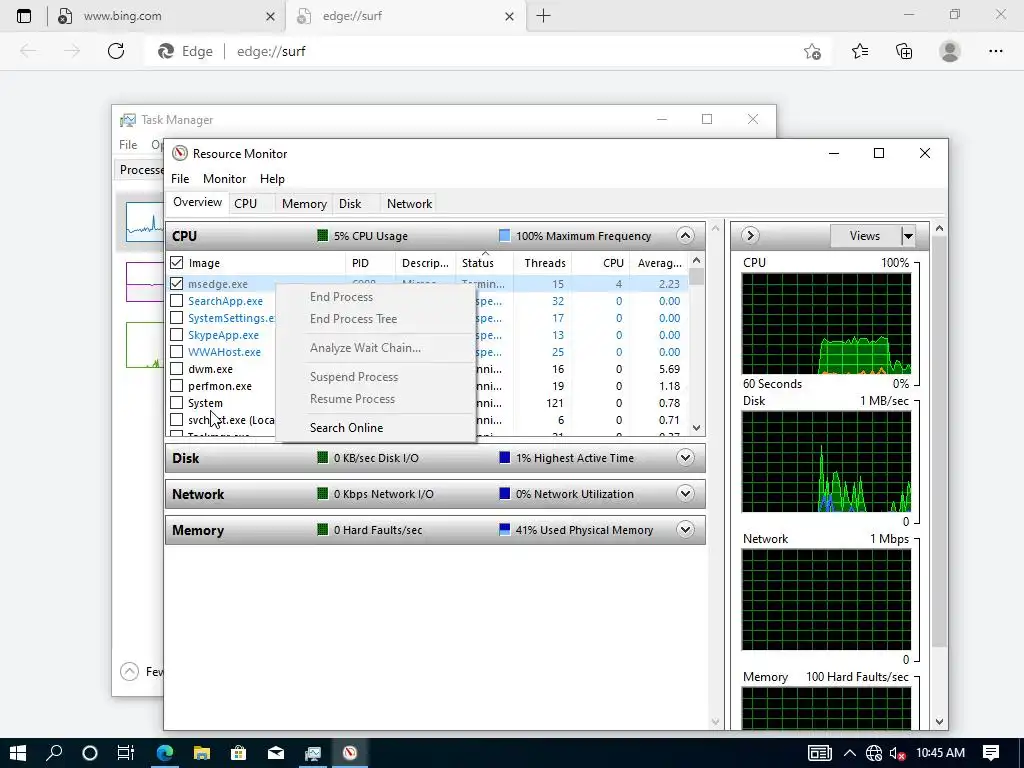Close the edge://surf tab

coord(509,16)
